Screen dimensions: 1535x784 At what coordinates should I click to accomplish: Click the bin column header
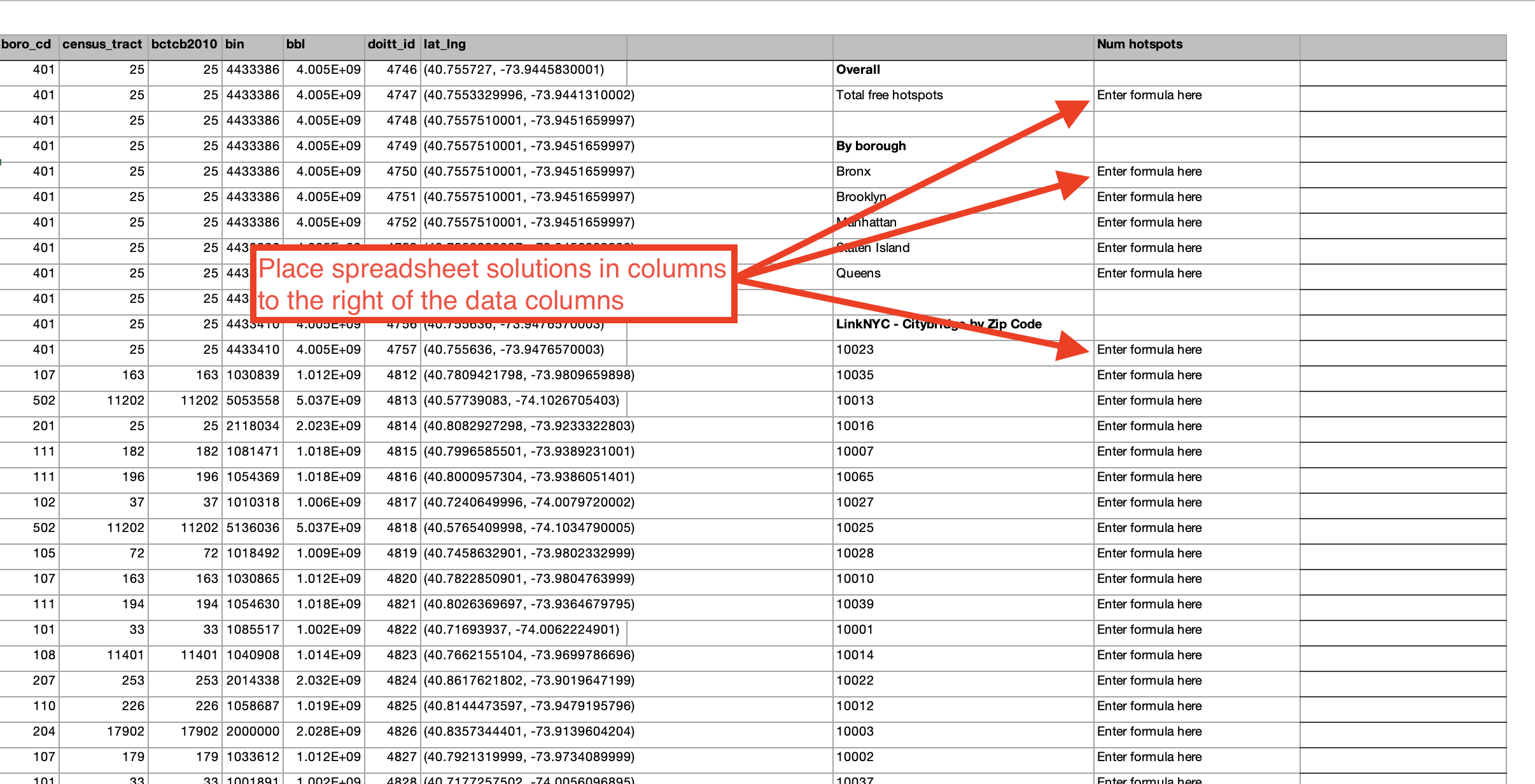(x=253, y=48)
